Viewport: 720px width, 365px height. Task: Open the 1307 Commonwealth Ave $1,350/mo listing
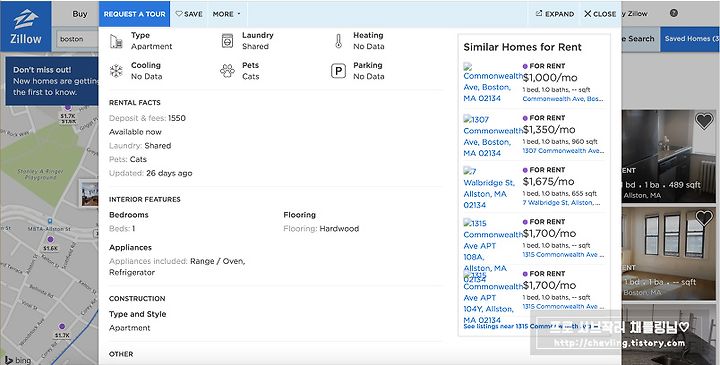coord(535,135)
